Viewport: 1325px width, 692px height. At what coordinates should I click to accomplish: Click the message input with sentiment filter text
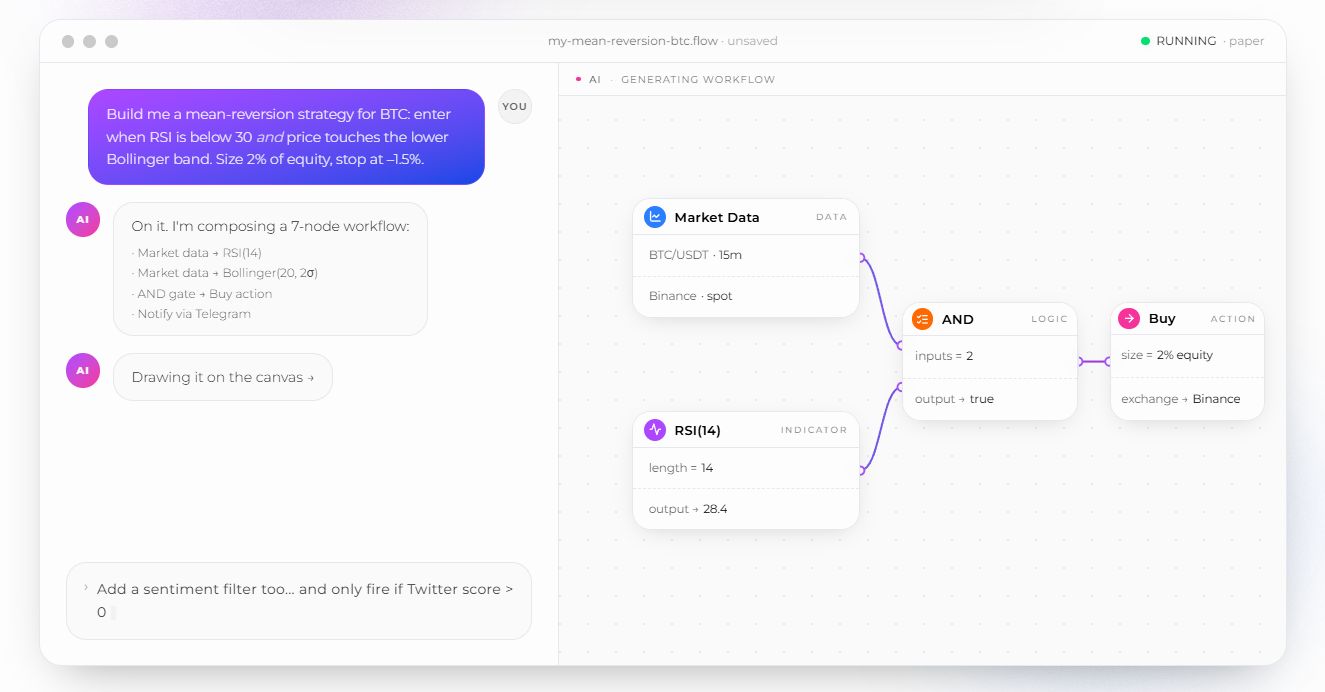tap(299, 600)
